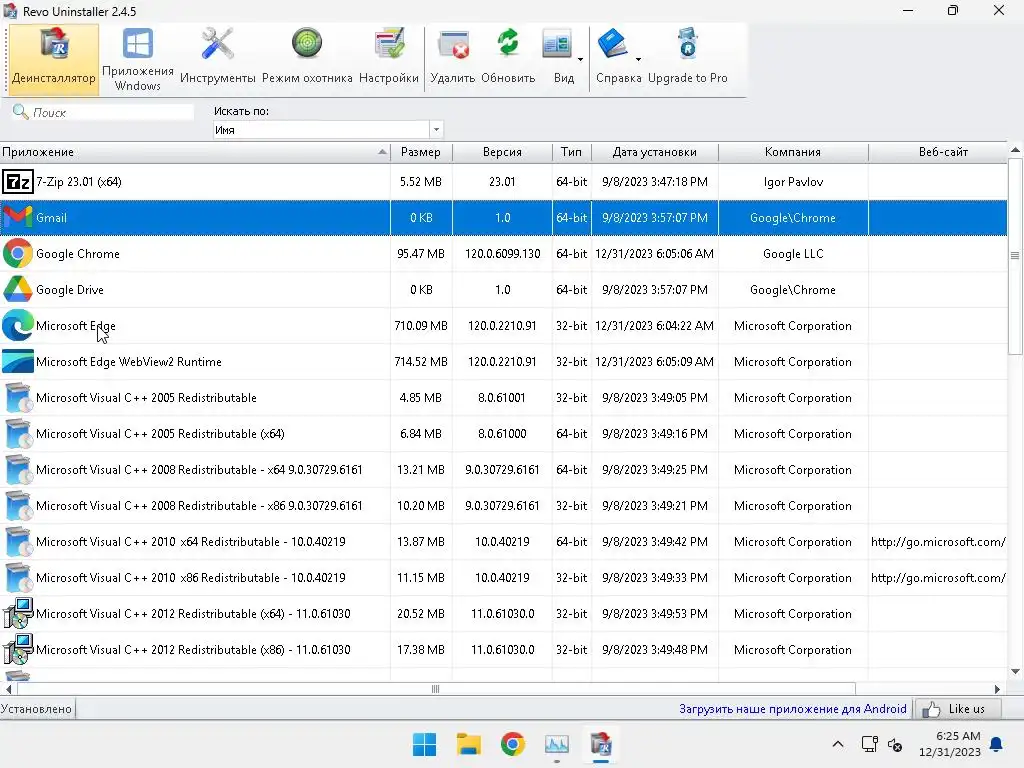Click the Вид view icon
Viewport: 1024px width, 768px height.
[x=557, y=46]
